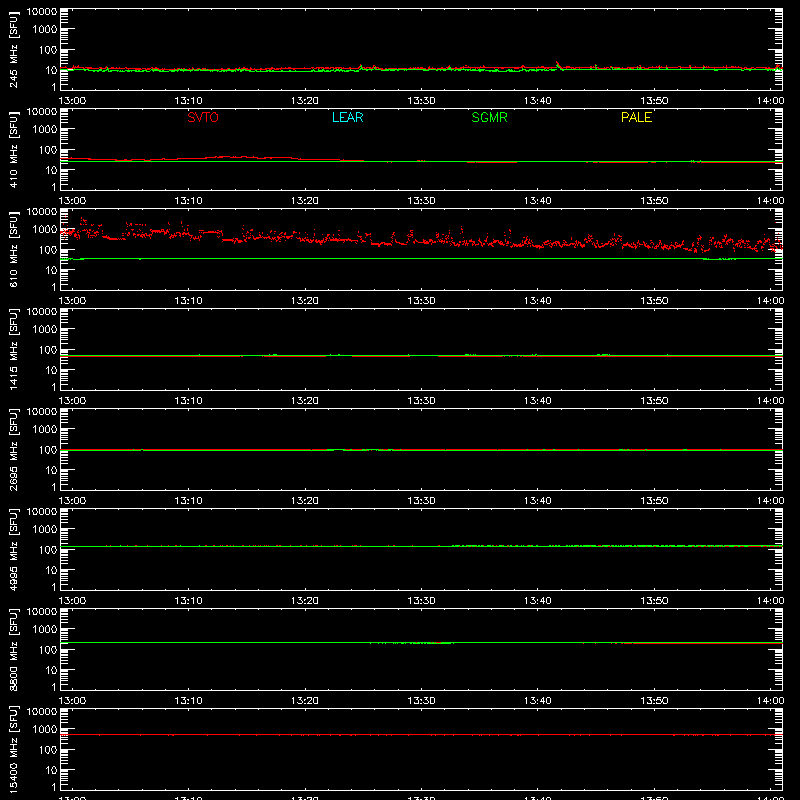Click the cyan LEAR legend label

tap(347, 117)
